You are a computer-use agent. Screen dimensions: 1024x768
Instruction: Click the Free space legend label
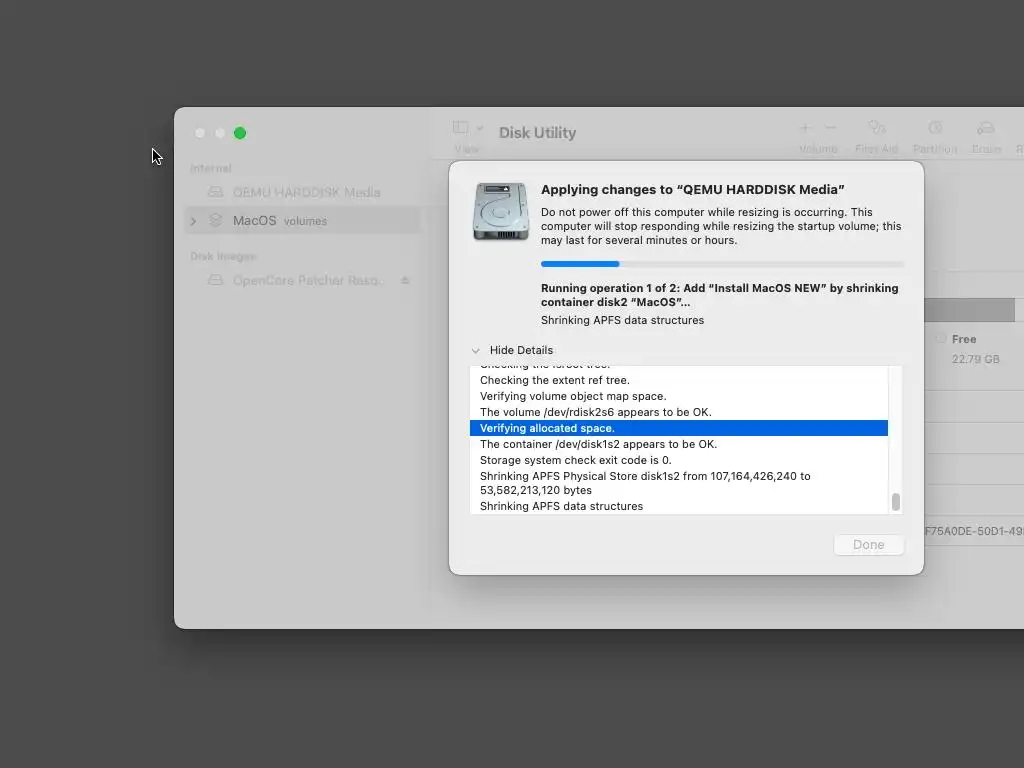964,339
